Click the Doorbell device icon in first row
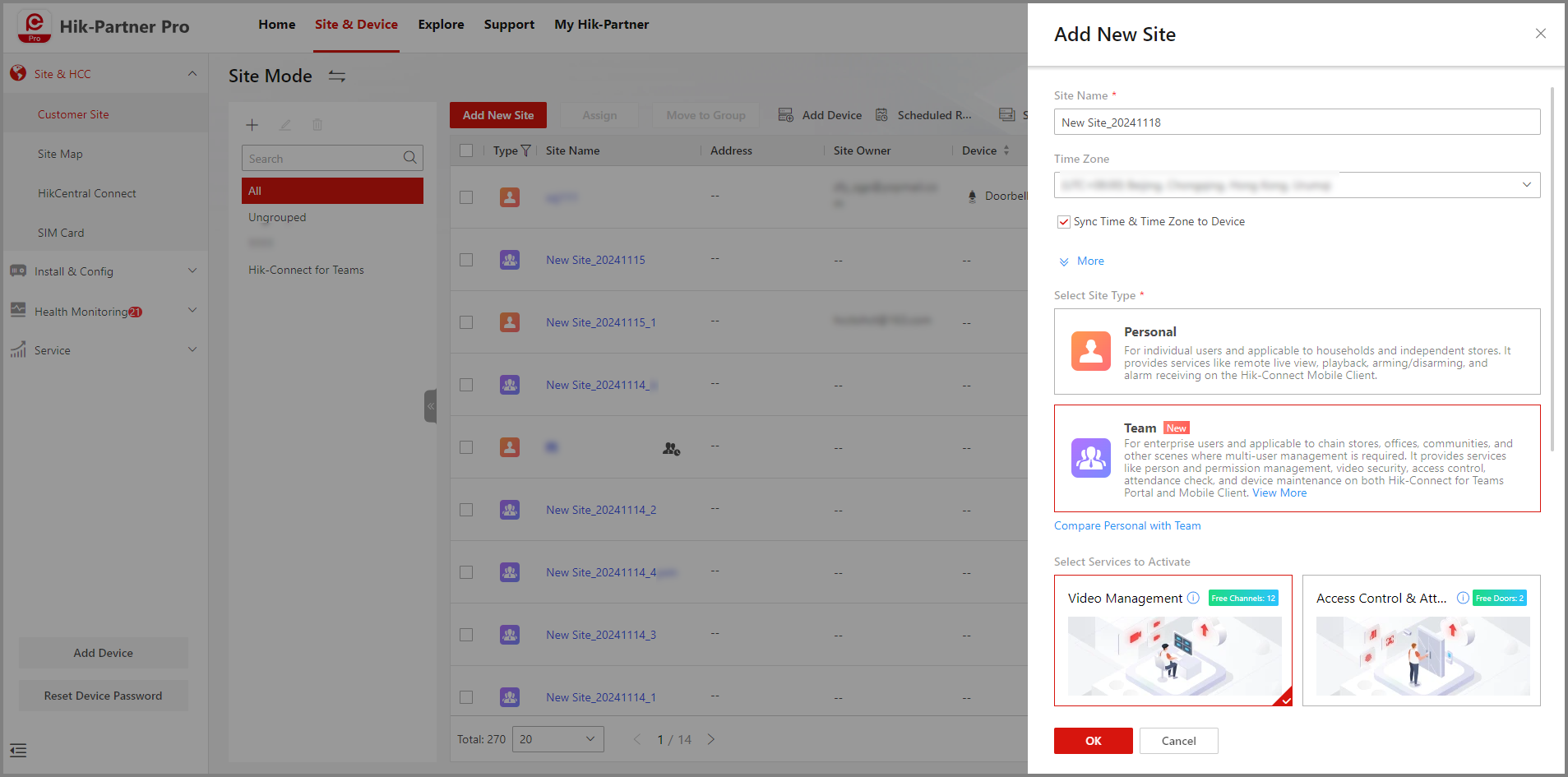The image size is (1568, 777). (973, 196)
